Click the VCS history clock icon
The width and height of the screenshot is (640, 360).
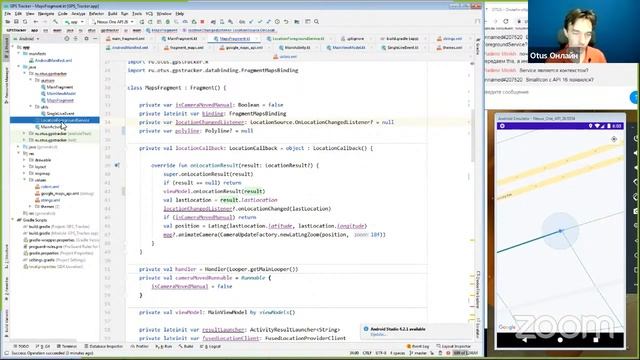tap(277, 22)
